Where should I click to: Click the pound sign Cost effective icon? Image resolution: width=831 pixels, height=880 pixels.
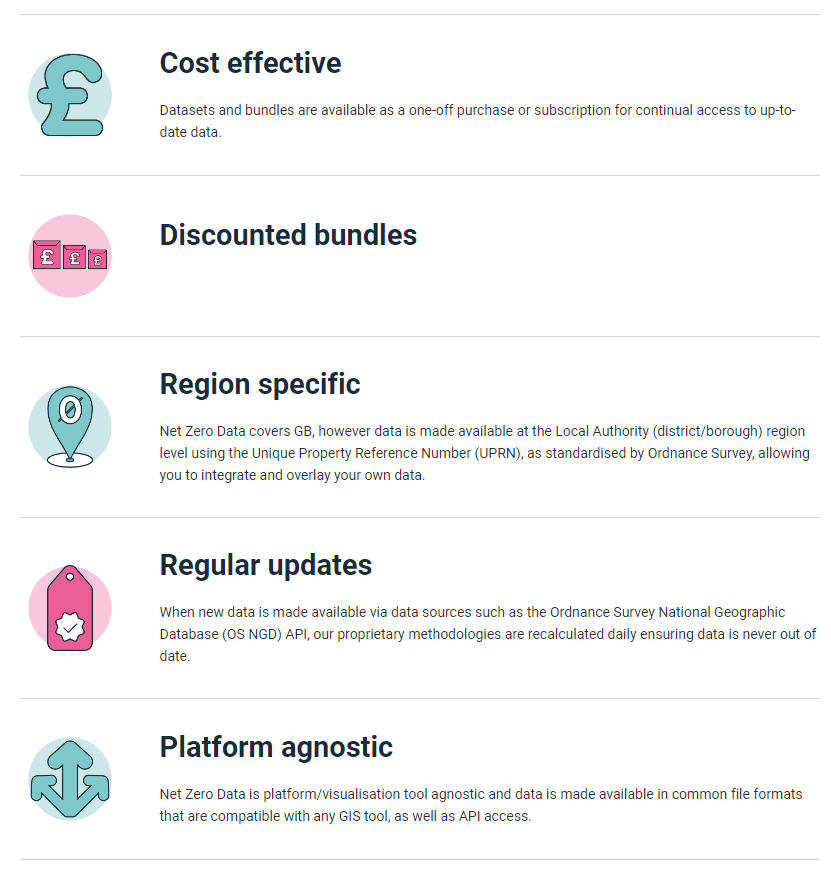pyautogui.click(x=69, y=95)
